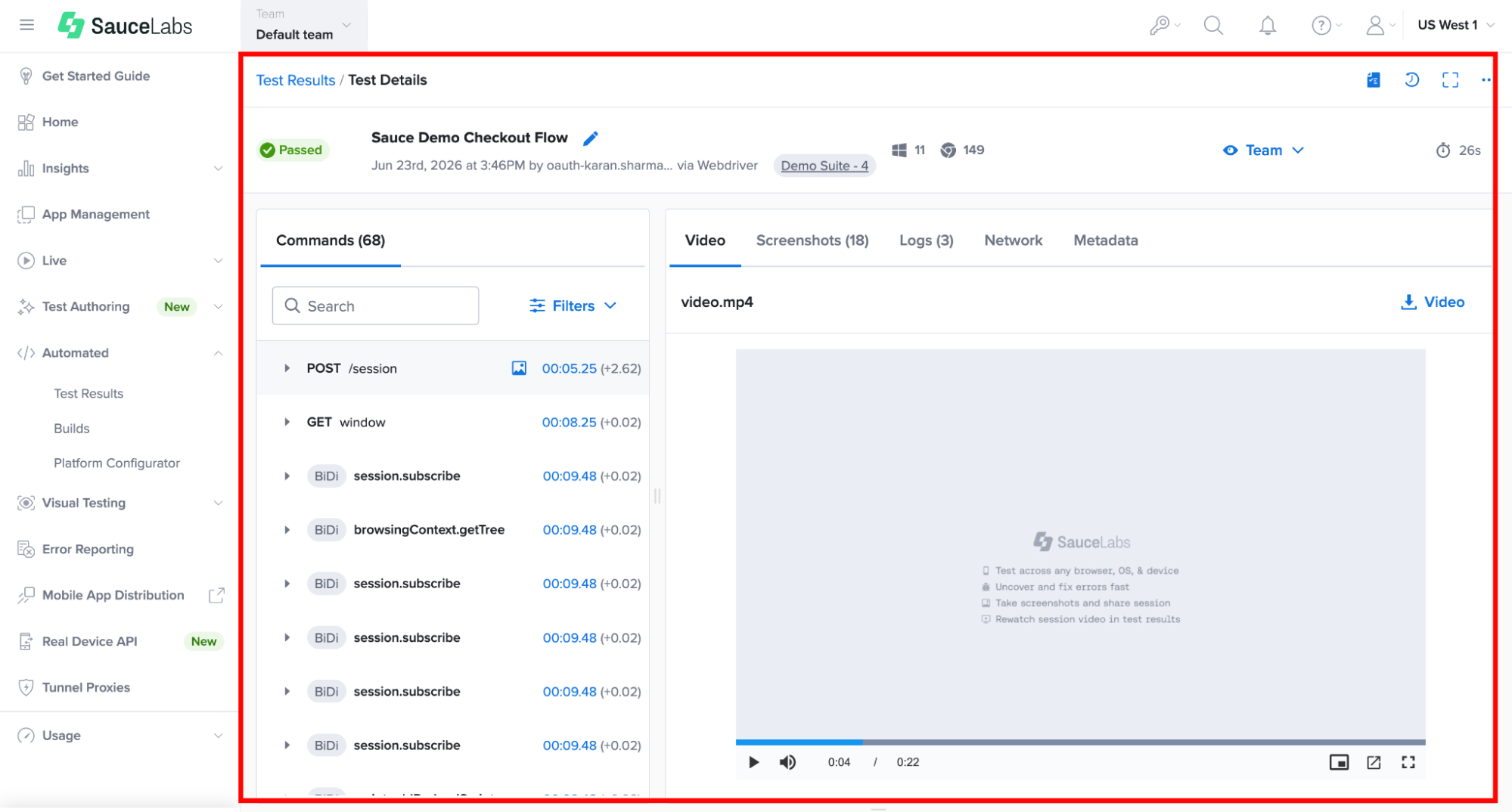The image size is (1512, 812).
Task: Expand the GET window command row
Action: pyautogui.click(x=287, y=422)
